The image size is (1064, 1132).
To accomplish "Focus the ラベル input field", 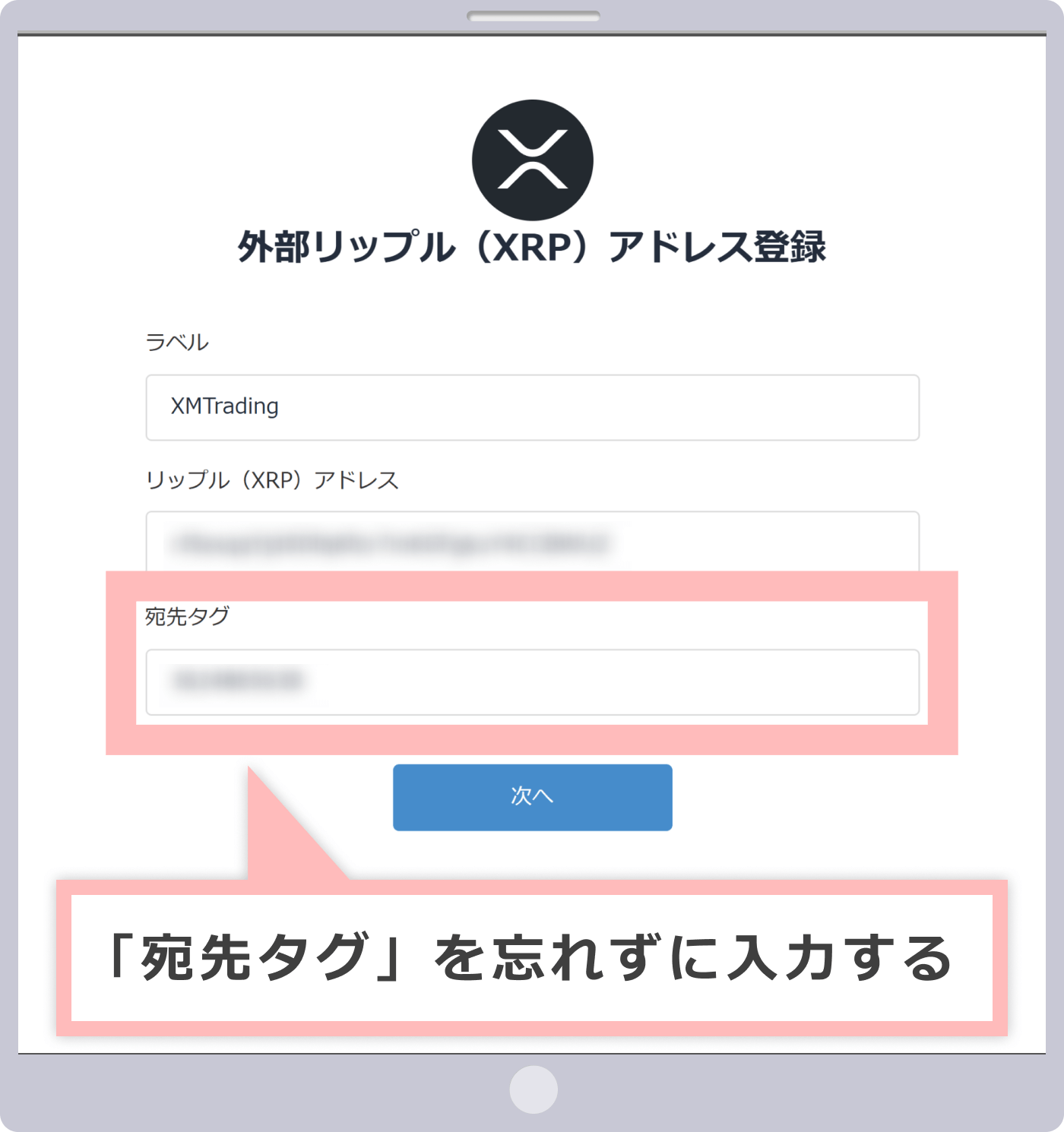I will tap(532, 407).
